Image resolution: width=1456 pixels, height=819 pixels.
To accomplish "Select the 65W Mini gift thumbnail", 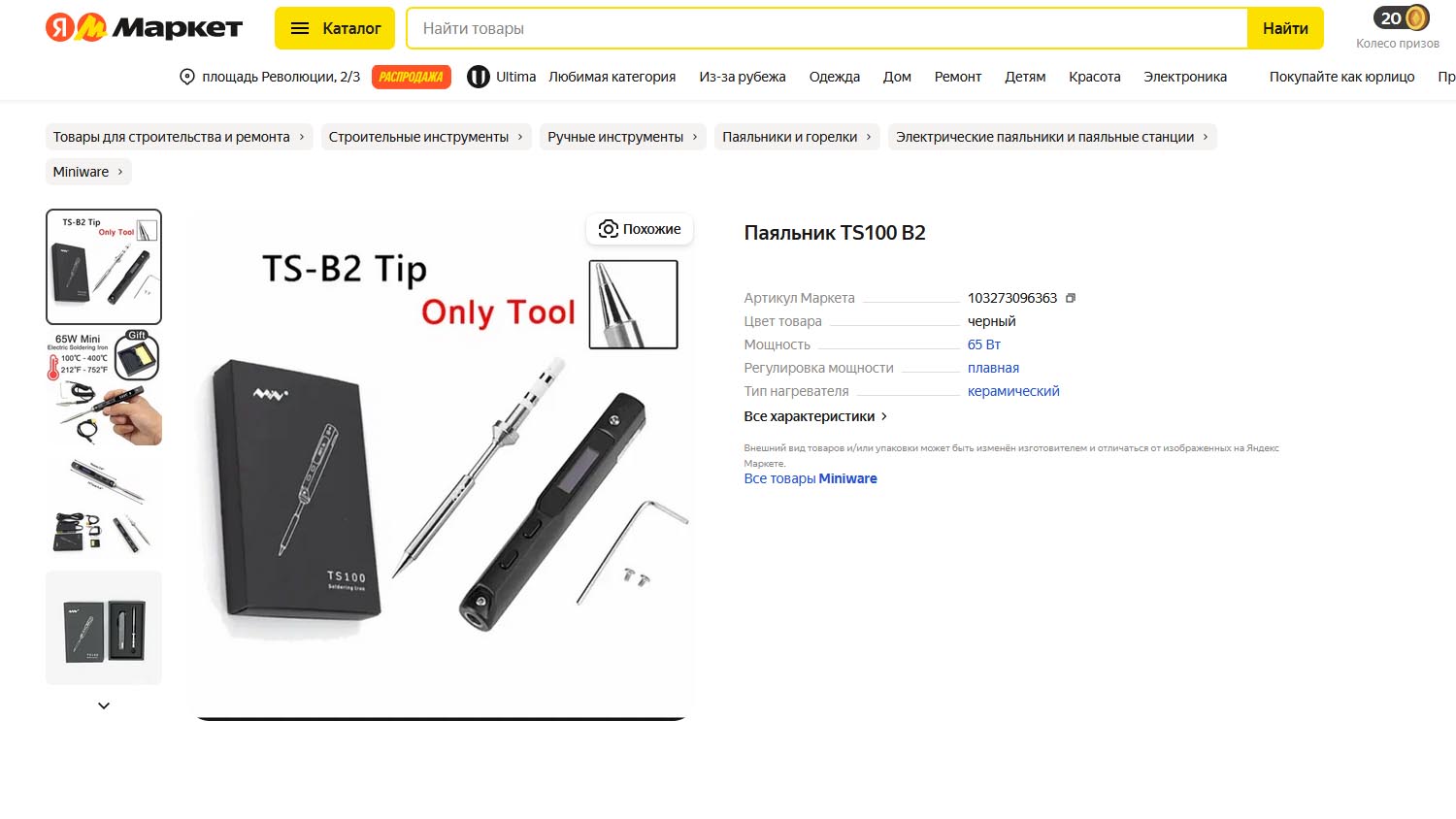I will 104,388.
